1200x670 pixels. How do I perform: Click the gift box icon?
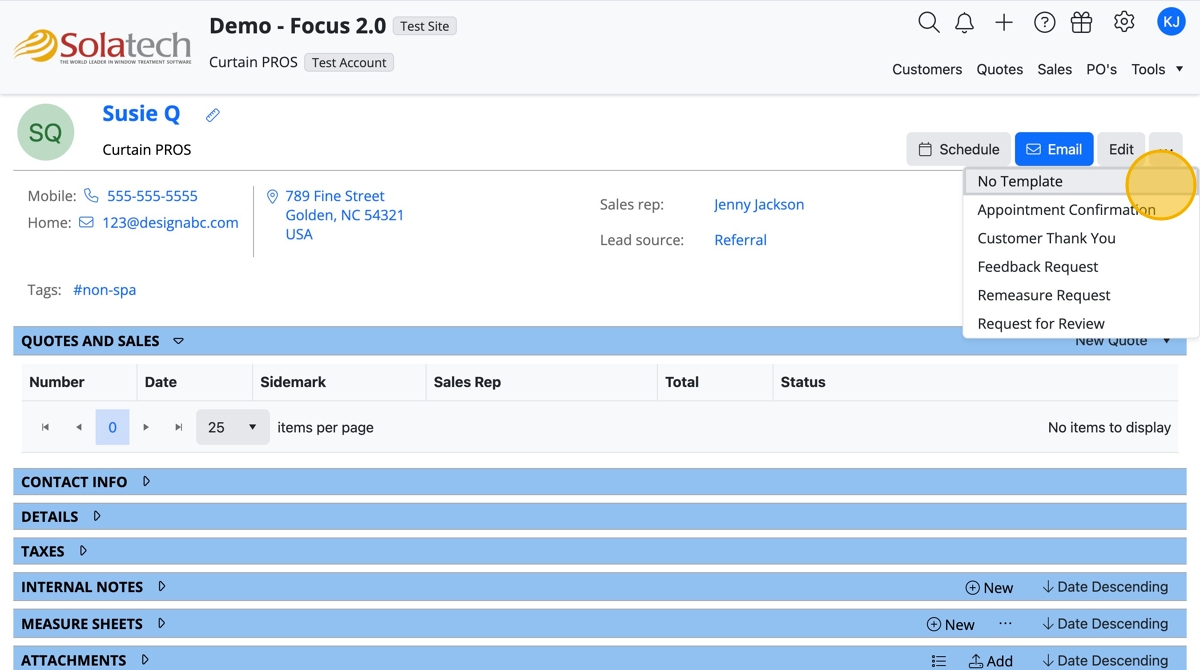click(x=1081, y=22)
